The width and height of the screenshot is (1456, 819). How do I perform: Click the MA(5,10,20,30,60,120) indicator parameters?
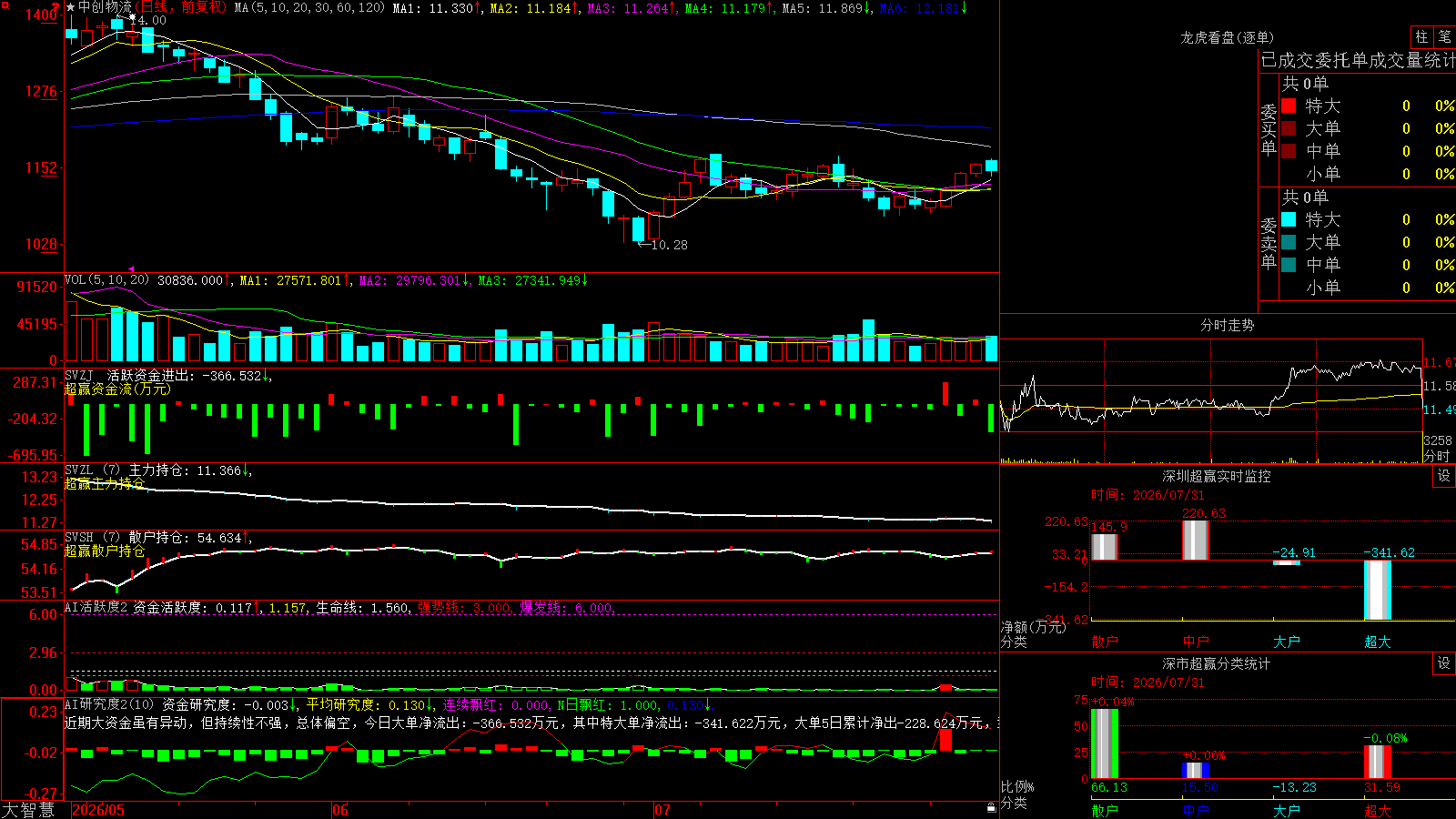(310, 8)
